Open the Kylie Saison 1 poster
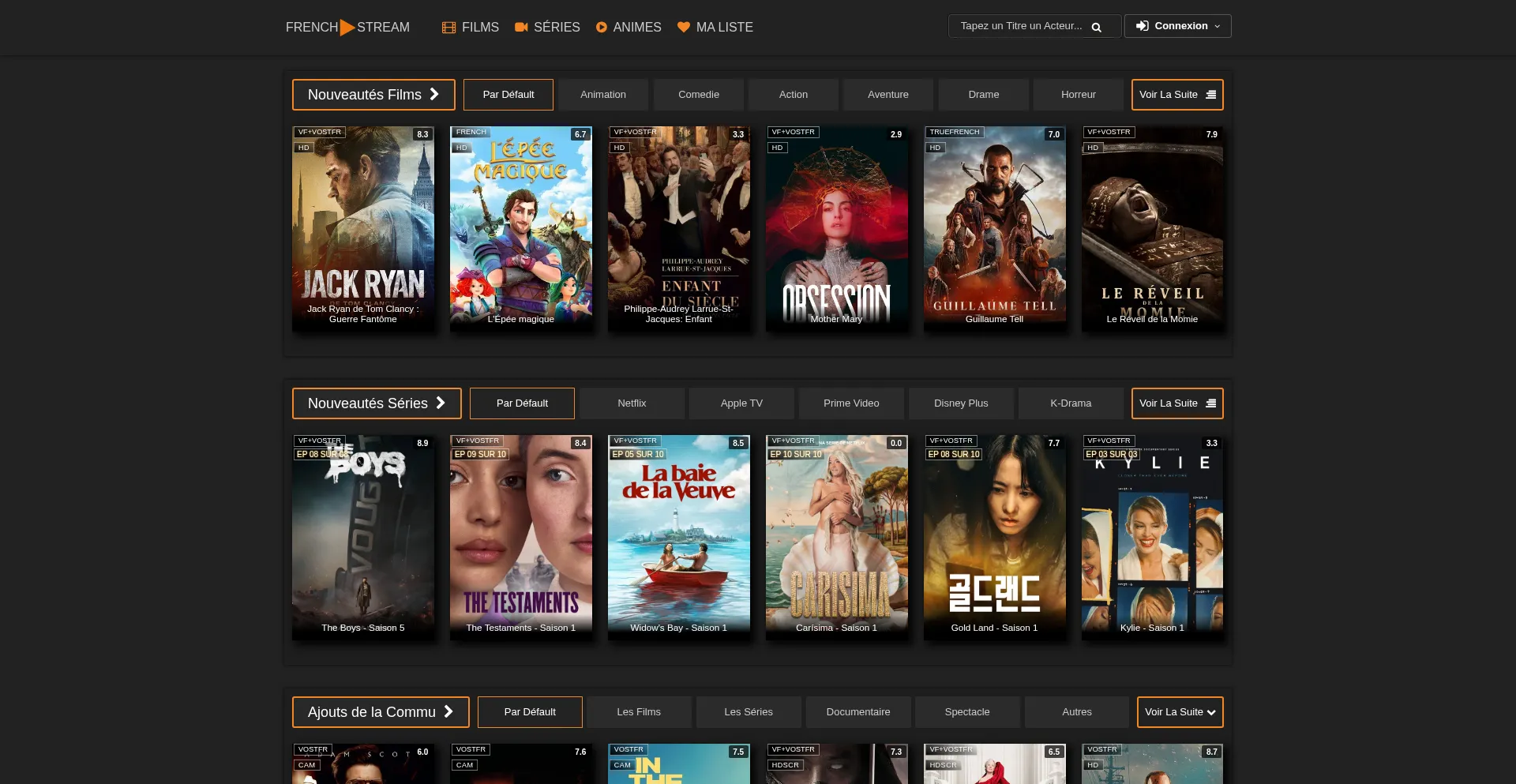The width and height of the screenshot is (1516, 784). pos(1153,538)
